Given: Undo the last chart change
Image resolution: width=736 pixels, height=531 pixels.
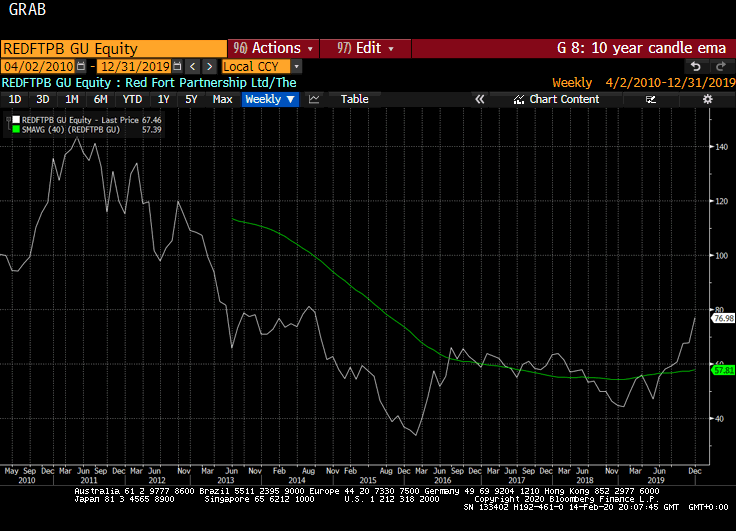Looking at the screenshot, I should pyautogui.click(x=696, y=66).
